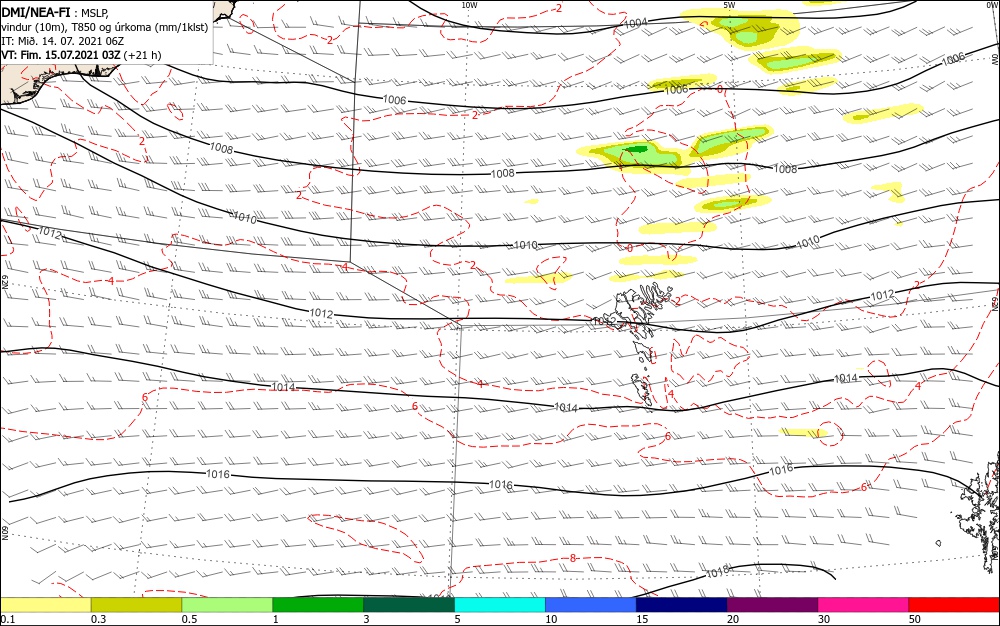Click the "1018" isobar label
The height and width of the screenshot is (626, 1000).
click(717, 574)
